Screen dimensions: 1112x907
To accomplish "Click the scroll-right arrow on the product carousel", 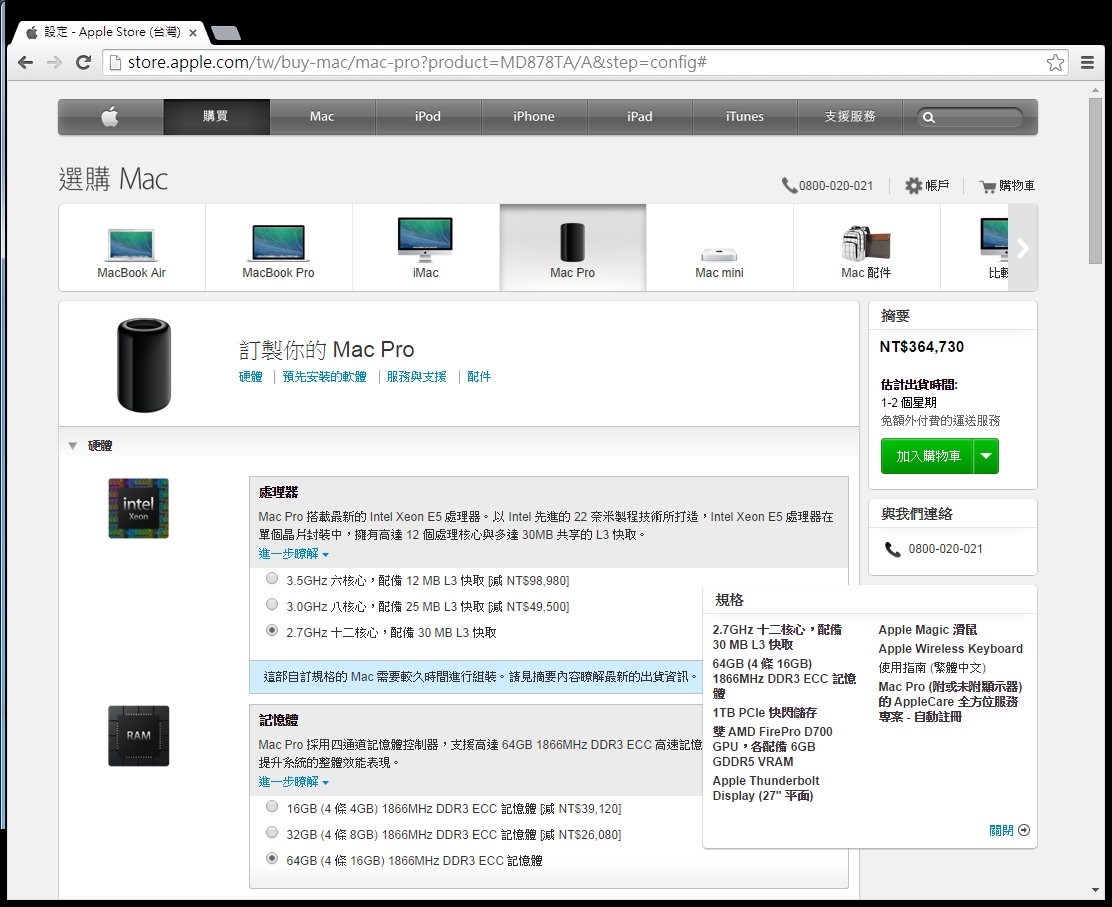I will coord(1023,247).
